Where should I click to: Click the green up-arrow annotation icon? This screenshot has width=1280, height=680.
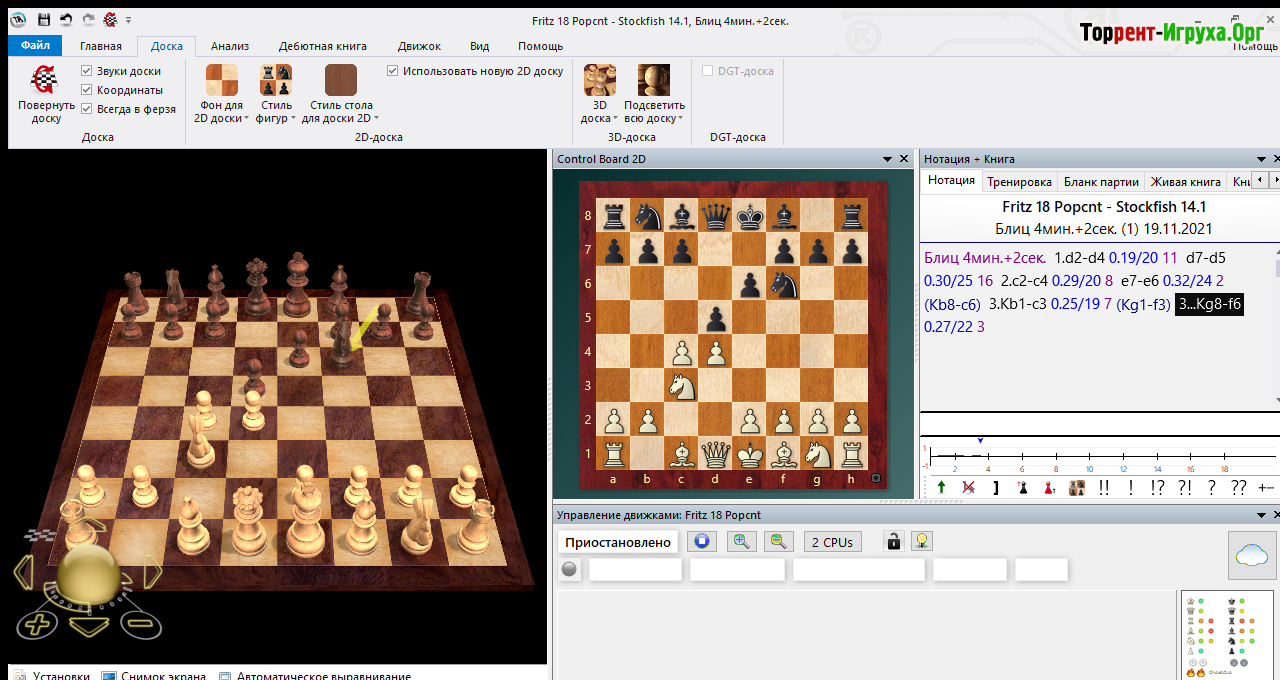coord(941,487)
